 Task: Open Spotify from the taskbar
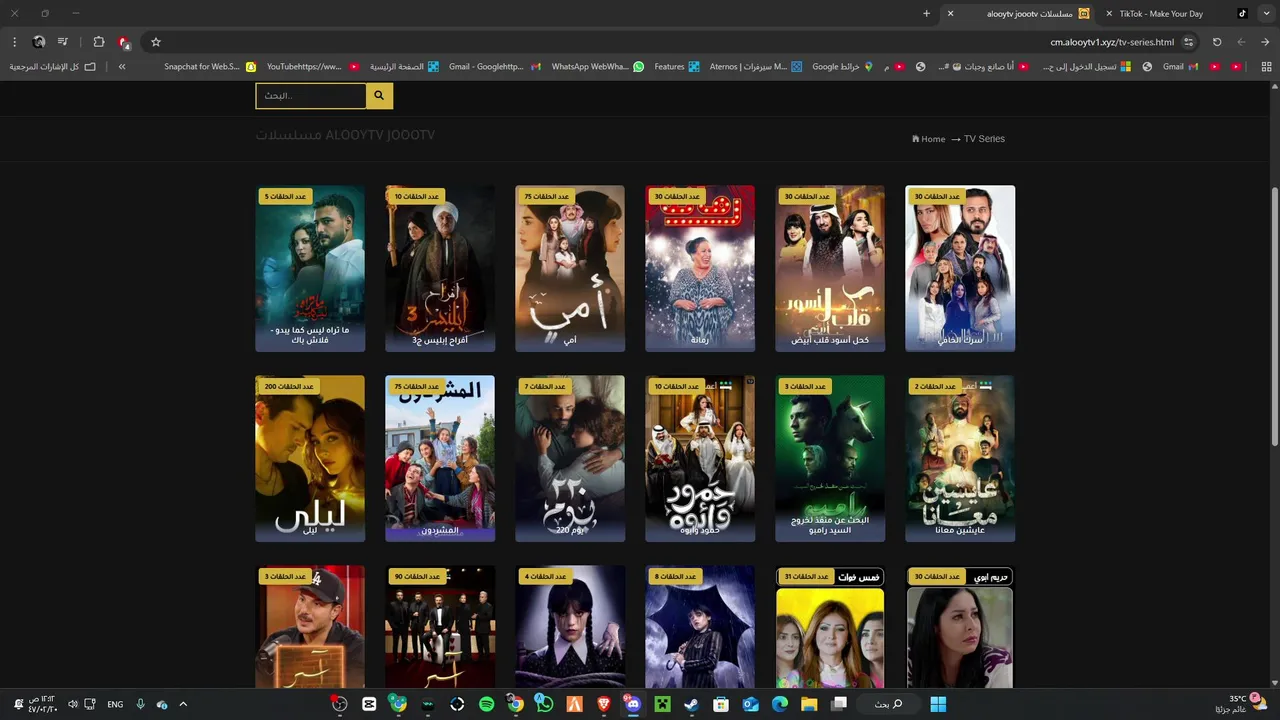pos(486,704)
